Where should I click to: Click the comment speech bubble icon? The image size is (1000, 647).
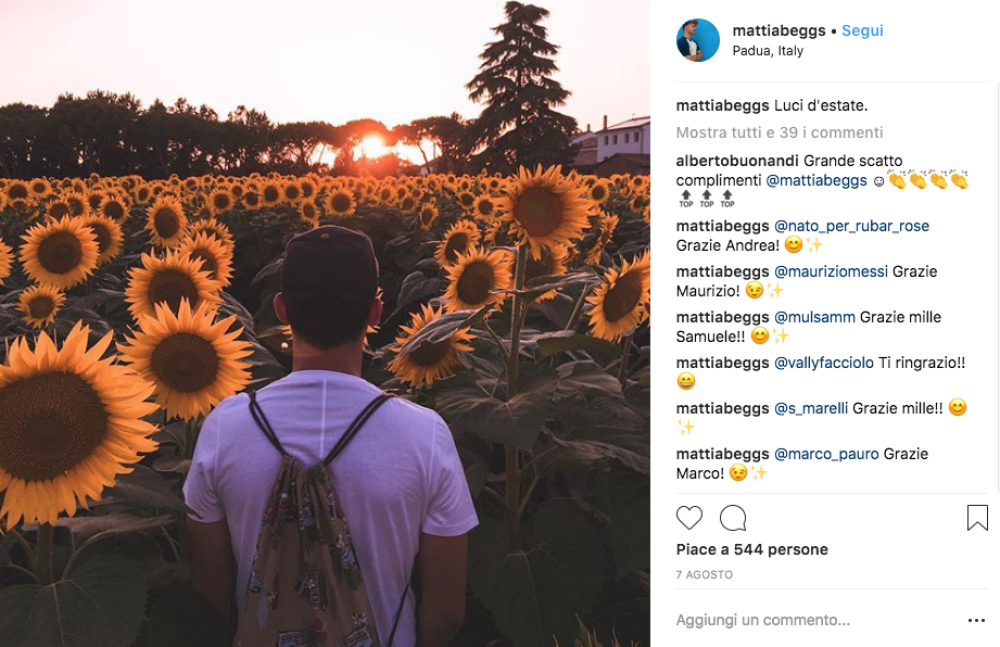(x=733, y=518)
